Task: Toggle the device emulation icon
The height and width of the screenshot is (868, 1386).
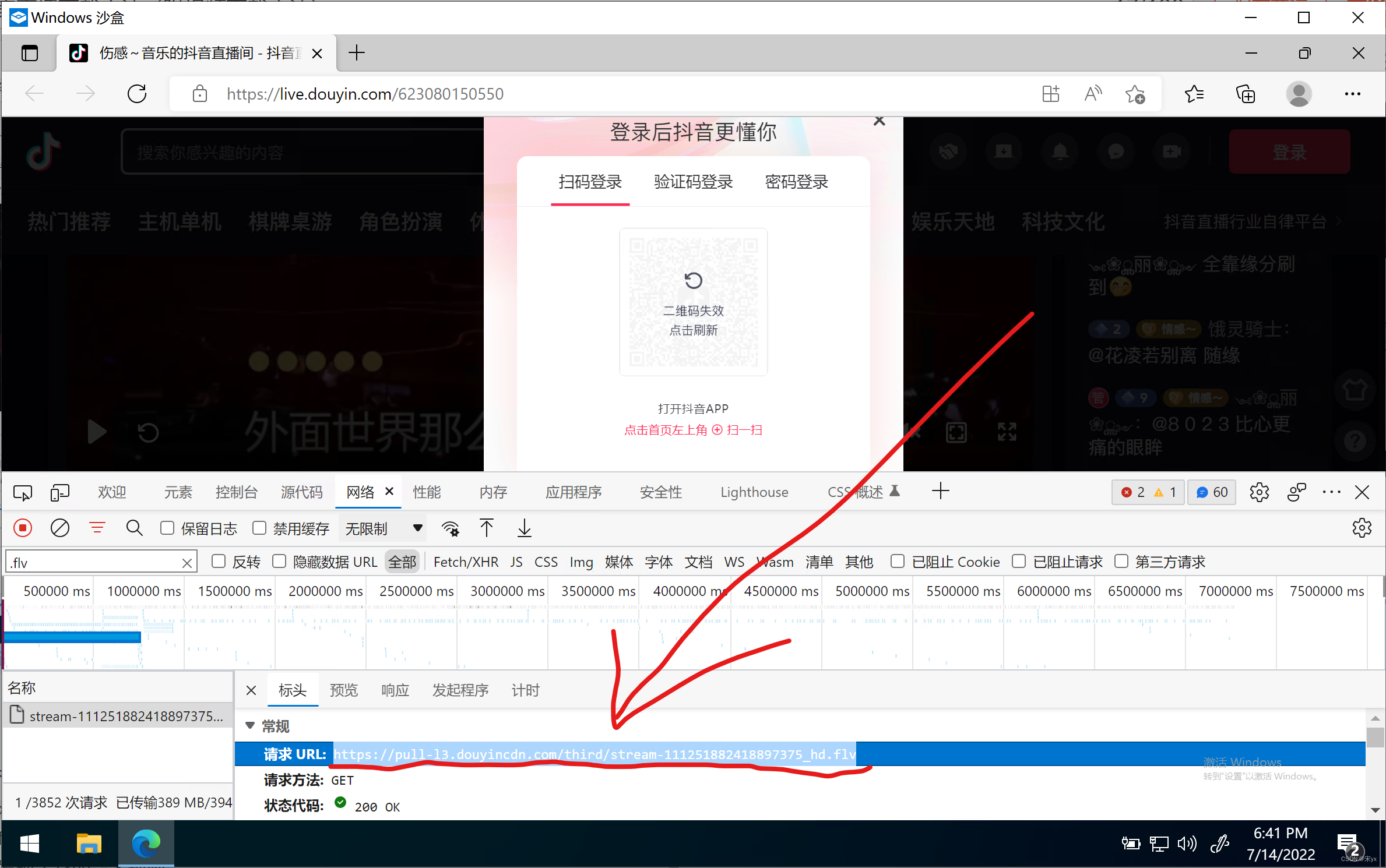Action: (x=59, y=492)
